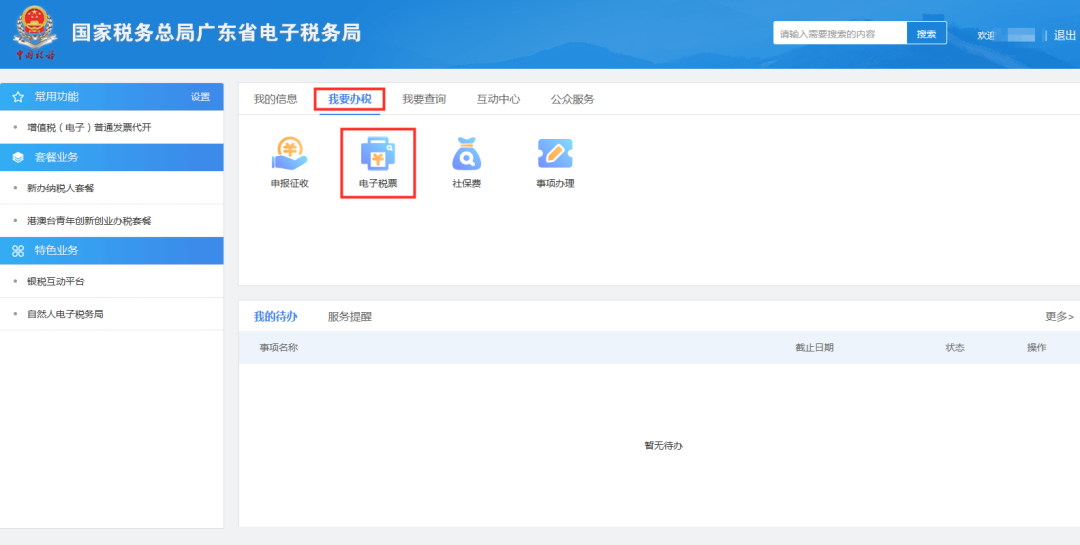Image resolution: width=1080 pixels, height=545 pixels.
Task: Click the national tax emblem logo
Action: click(35, 33)
